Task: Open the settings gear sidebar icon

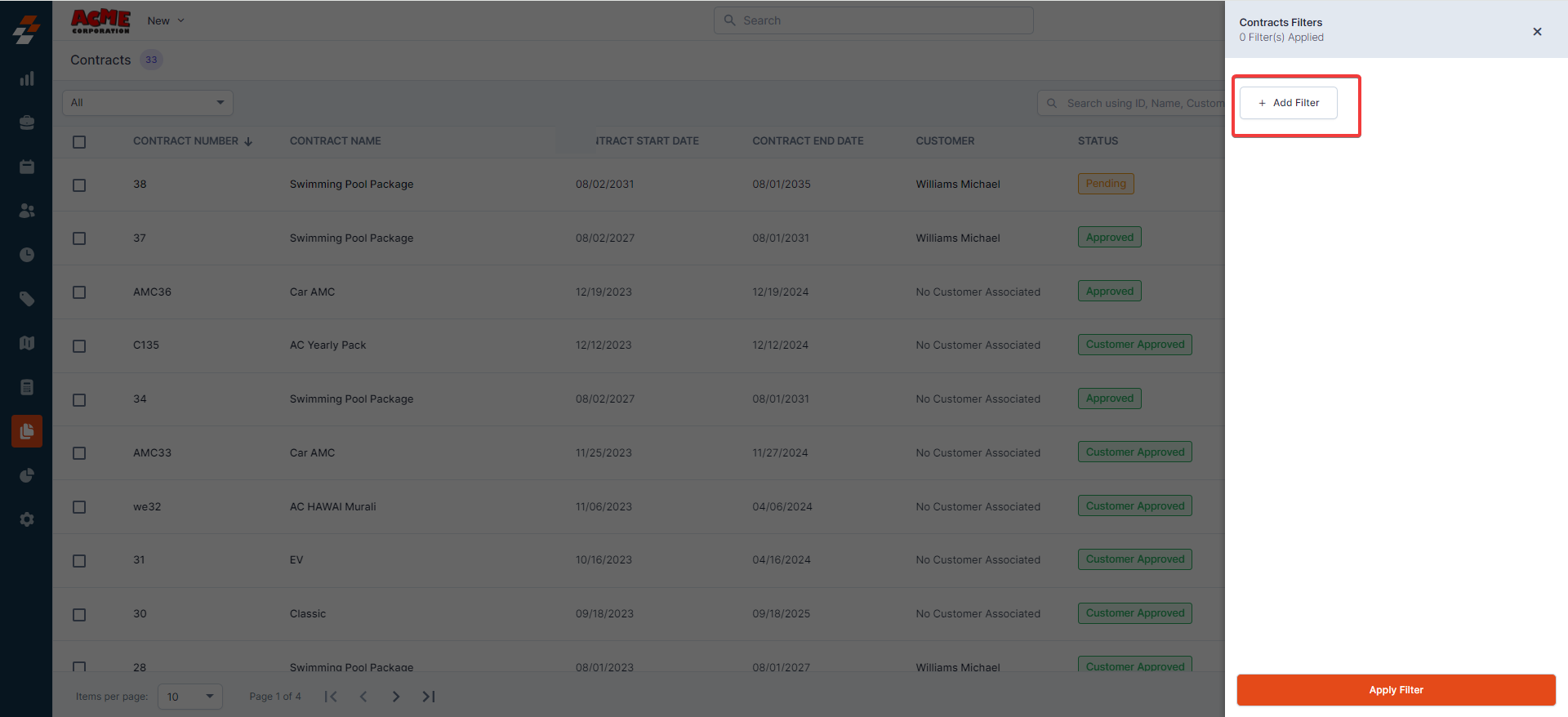Action: click(x=27, y=519)
